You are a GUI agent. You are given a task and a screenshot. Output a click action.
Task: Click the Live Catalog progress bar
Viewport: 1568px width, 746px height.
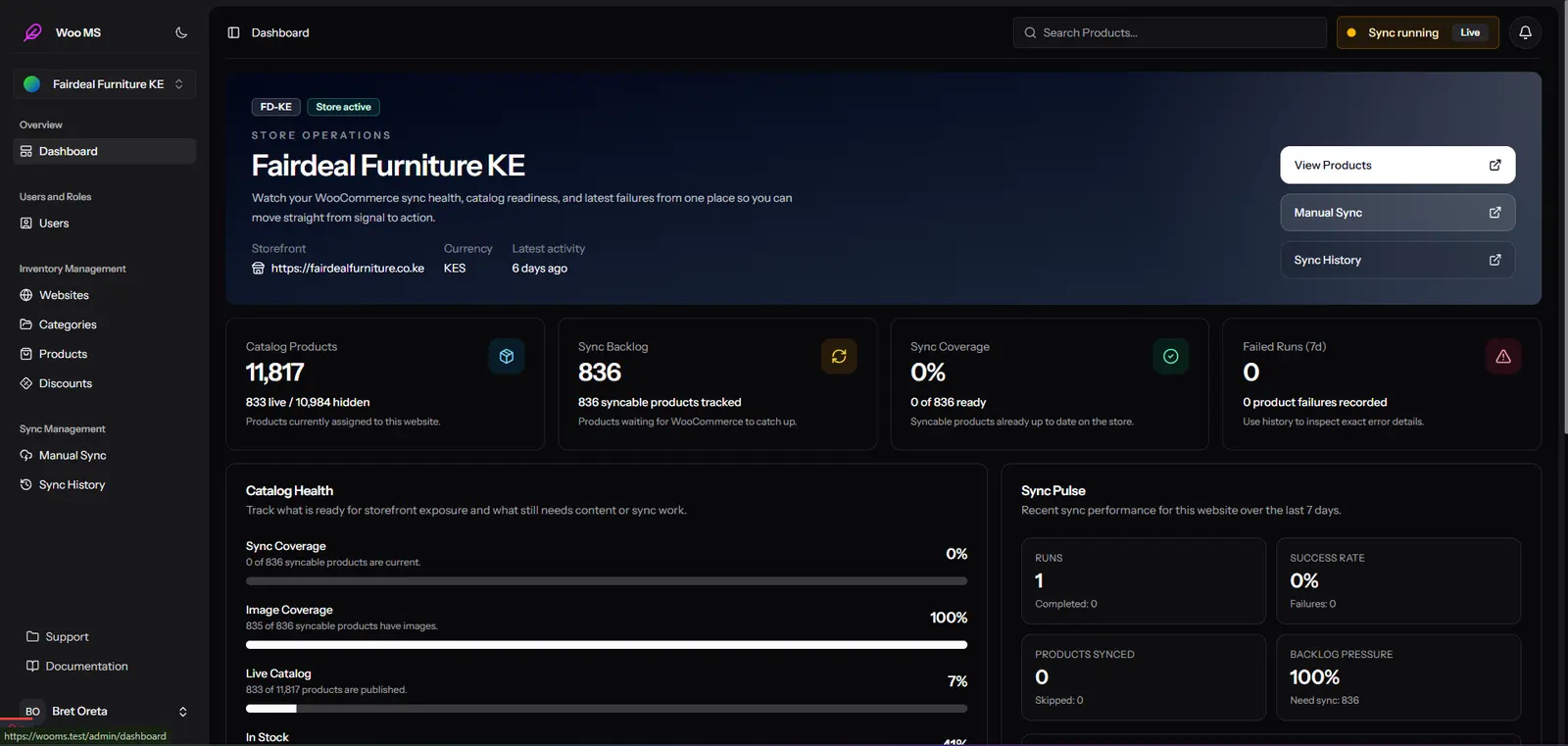coord(607,708)
